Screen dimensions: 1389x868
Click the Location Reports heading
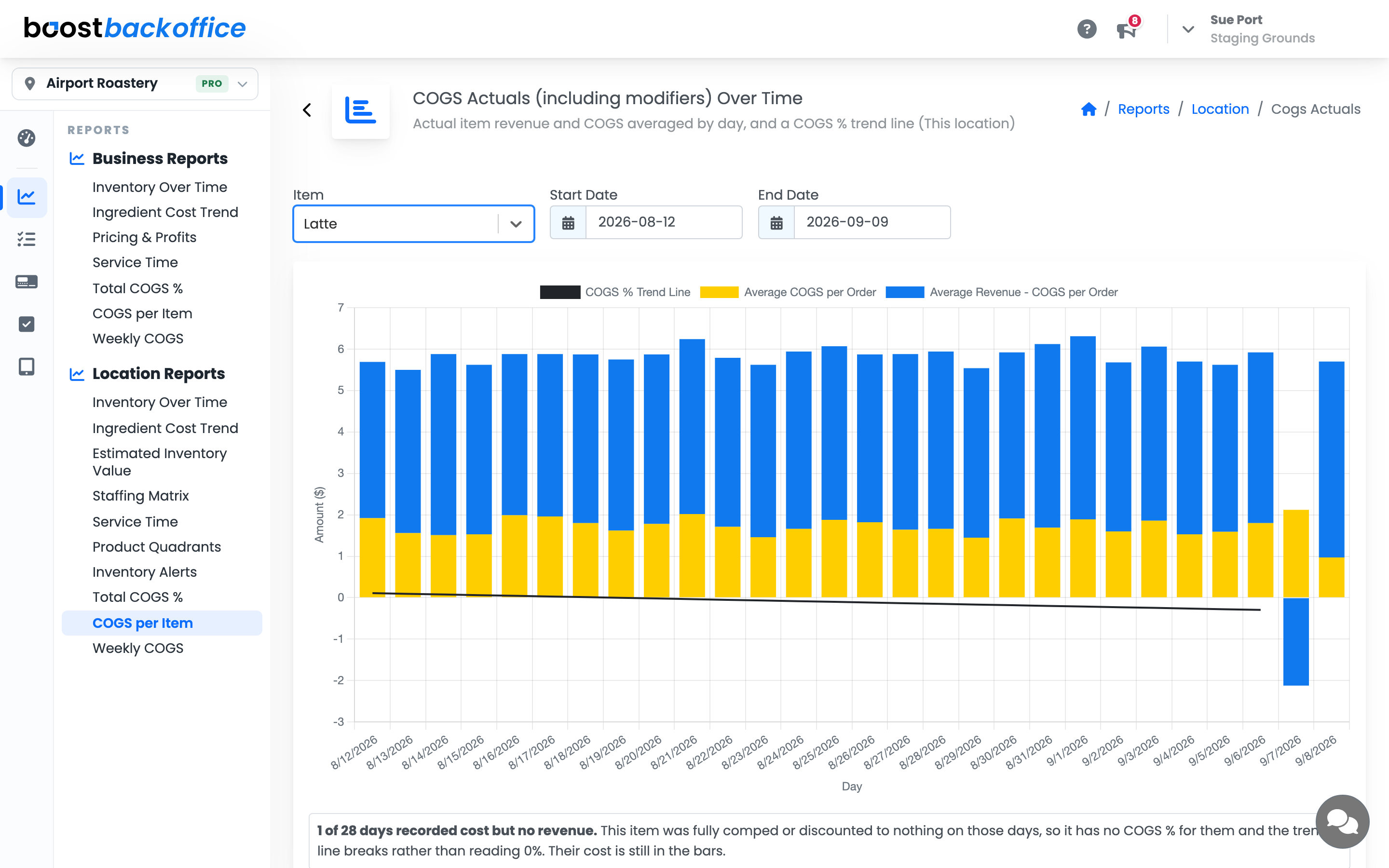[x=158, y=374]
